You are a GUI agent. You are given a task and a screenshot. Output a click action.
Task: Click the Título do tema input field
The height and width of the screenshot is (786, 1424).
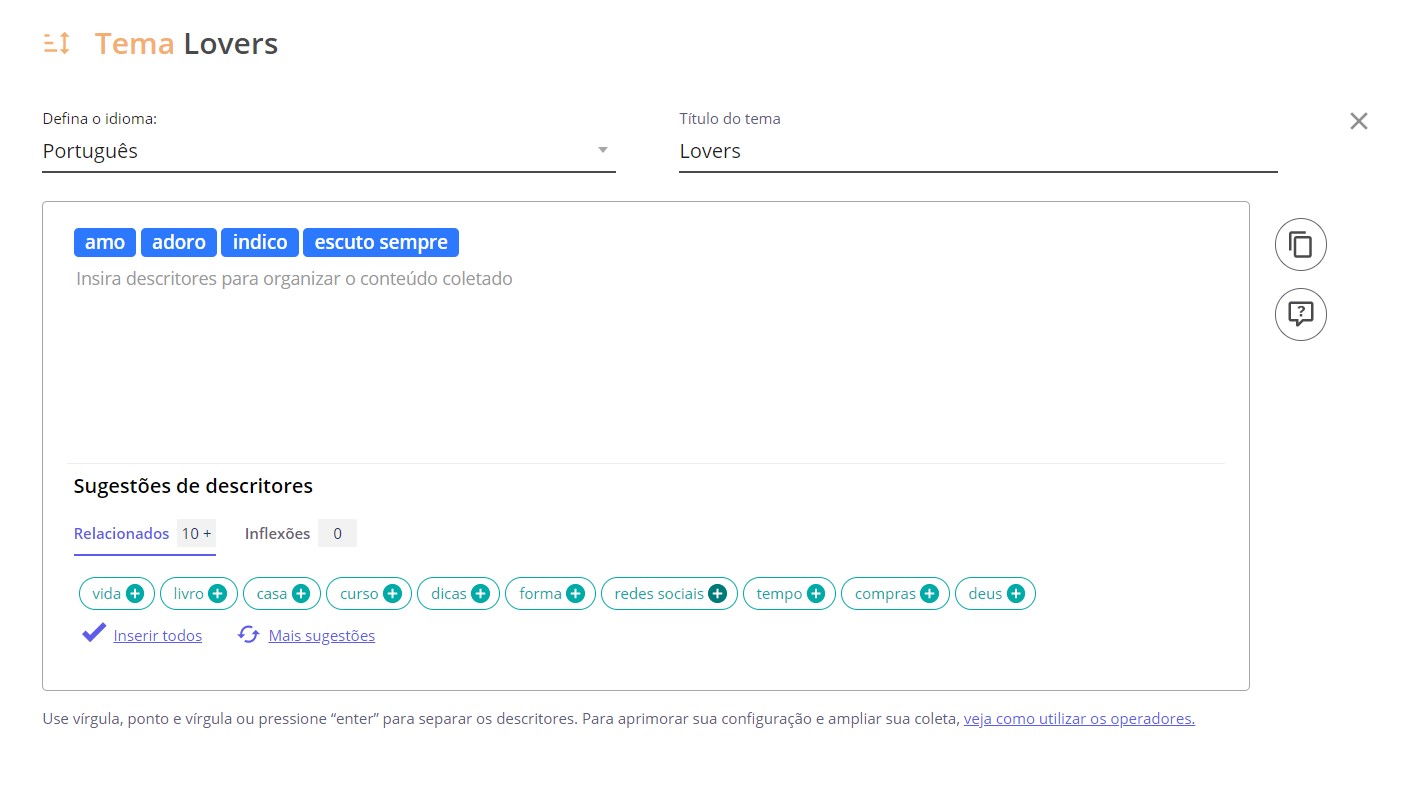(977, 151)
